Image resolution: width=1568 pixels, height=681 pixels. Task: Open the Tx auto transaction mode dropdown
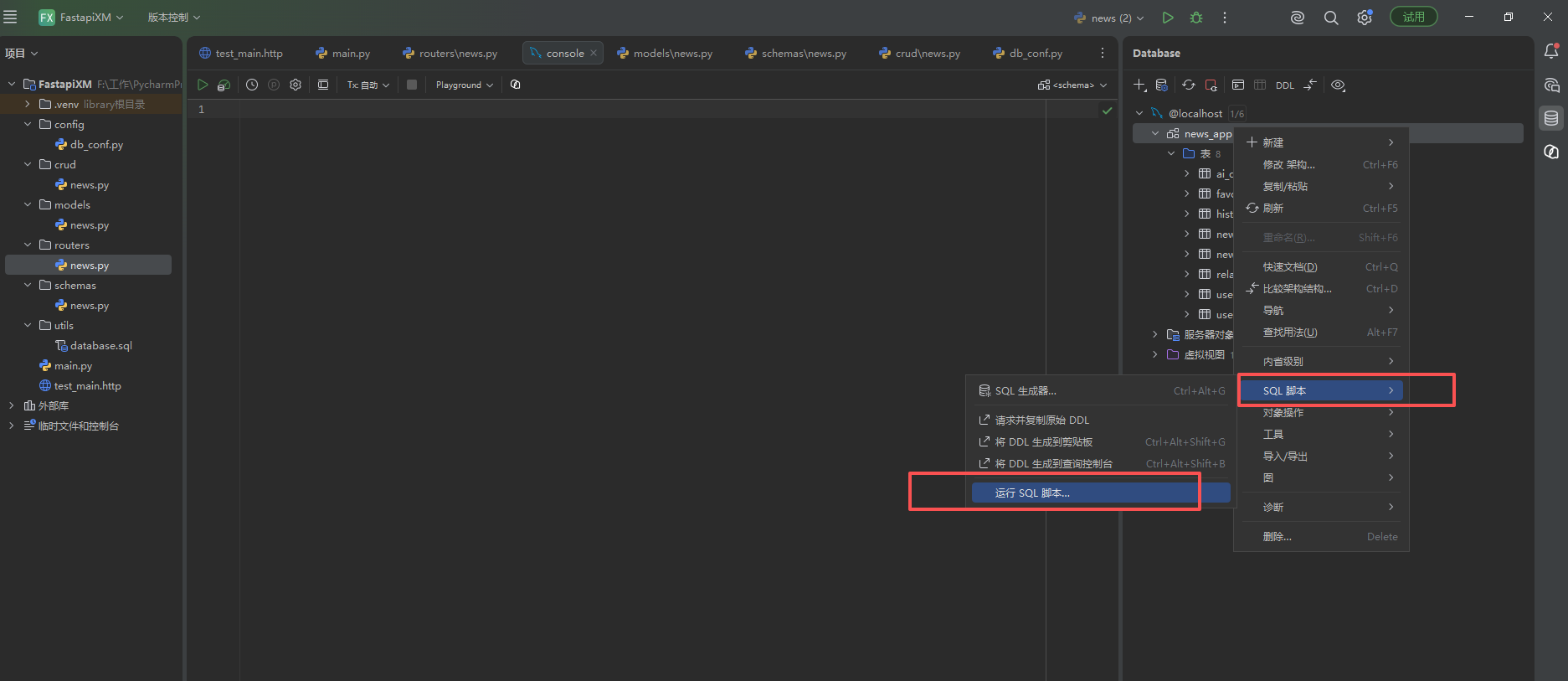tap(368, 85)
